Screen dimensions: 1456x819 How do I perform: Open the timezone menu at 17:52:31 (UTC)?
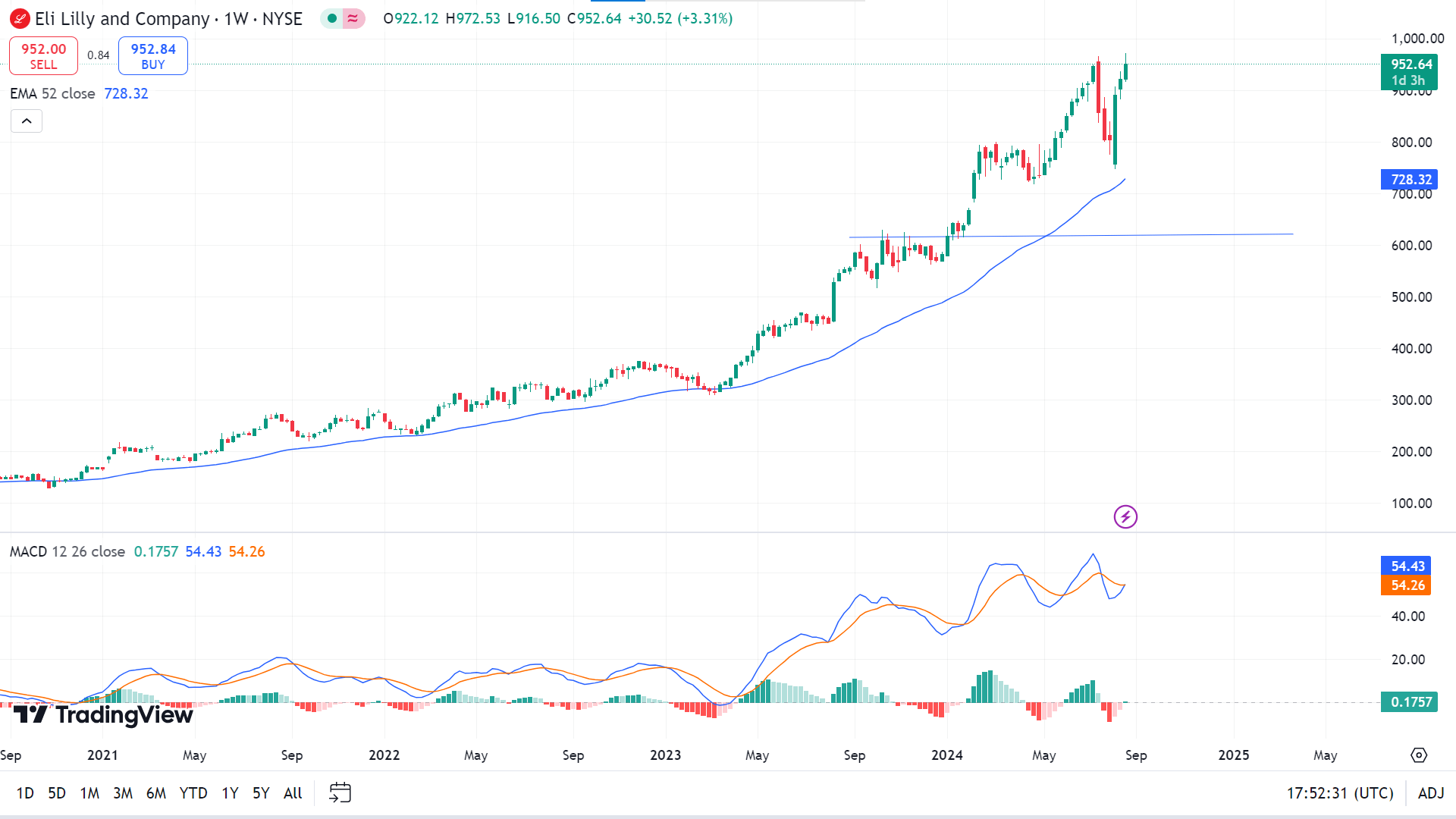1340,793
